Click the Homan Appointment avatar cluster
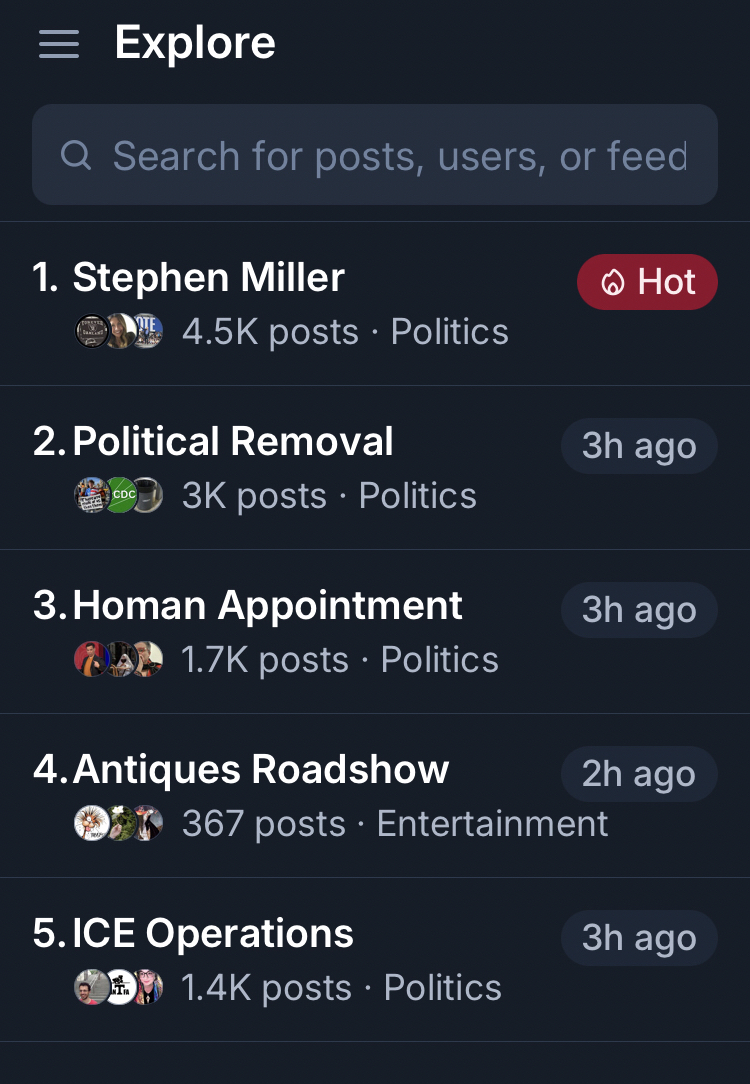This screenshot has height=1084, width=750. point(119,660)
